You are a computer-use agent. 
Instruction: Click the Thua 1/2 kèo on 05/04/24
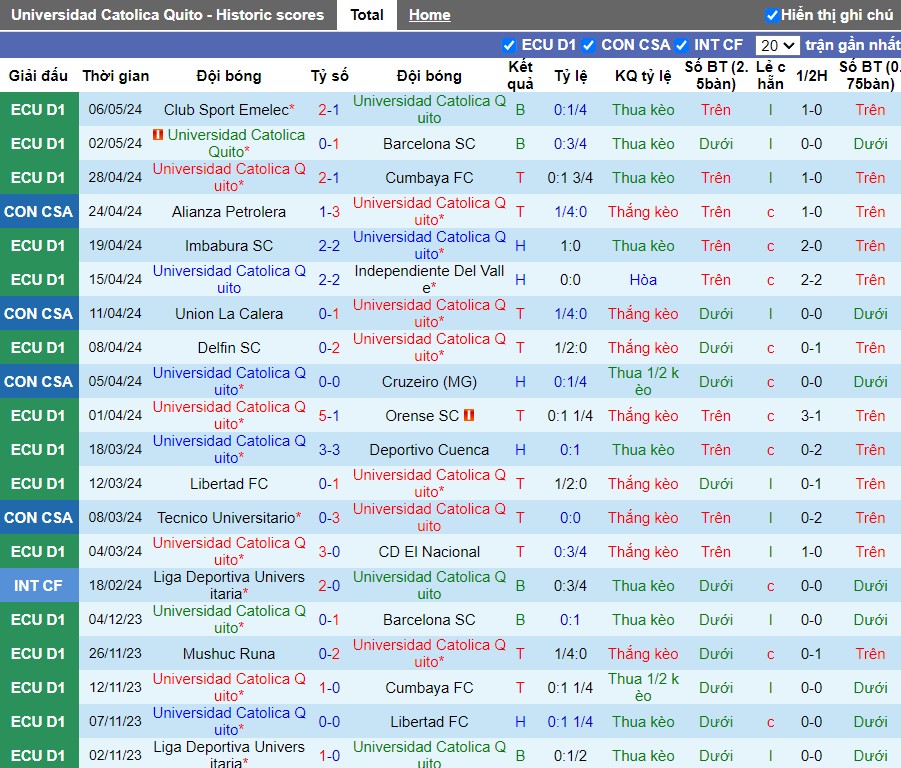pos(643,381)
